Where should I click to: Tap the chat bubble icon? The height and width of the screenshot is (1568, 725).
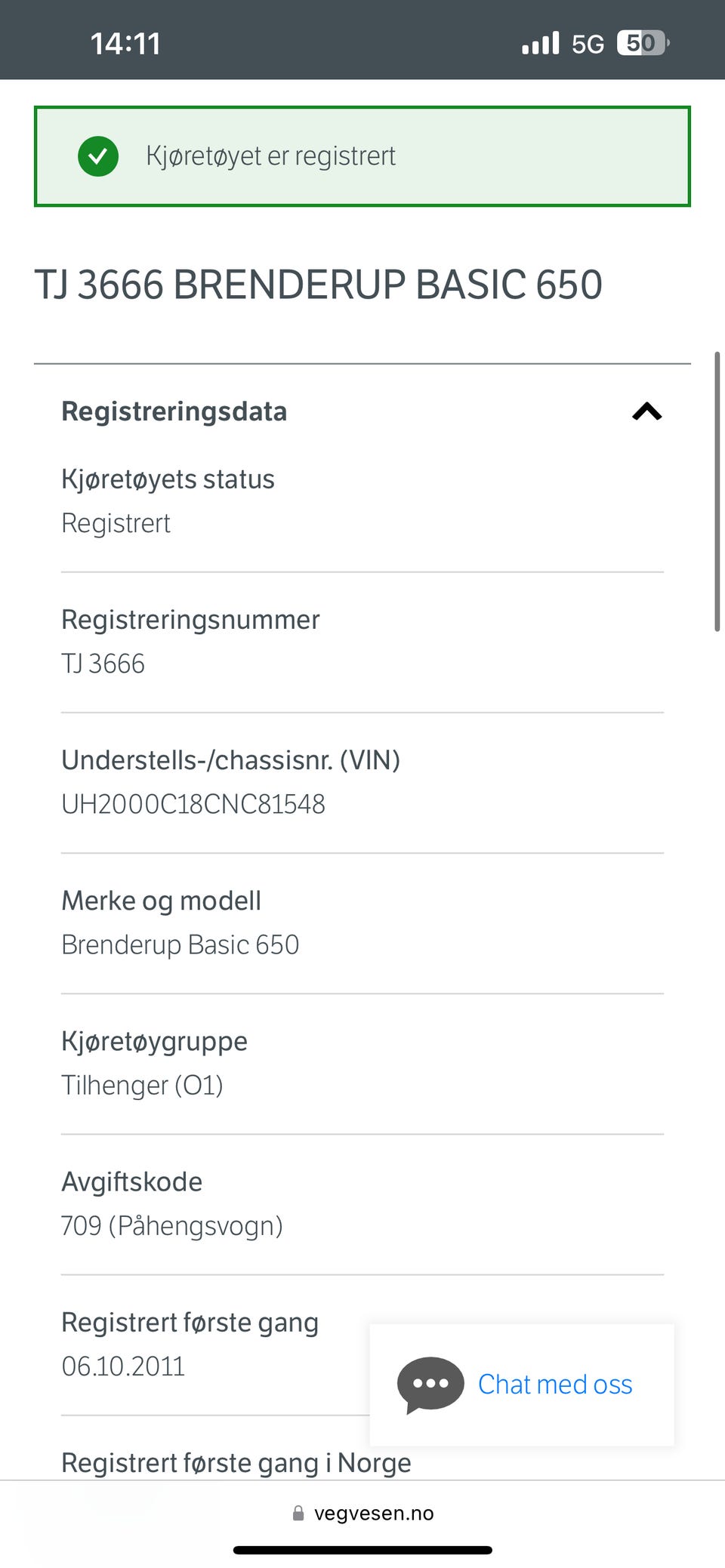click(430, 1385)
